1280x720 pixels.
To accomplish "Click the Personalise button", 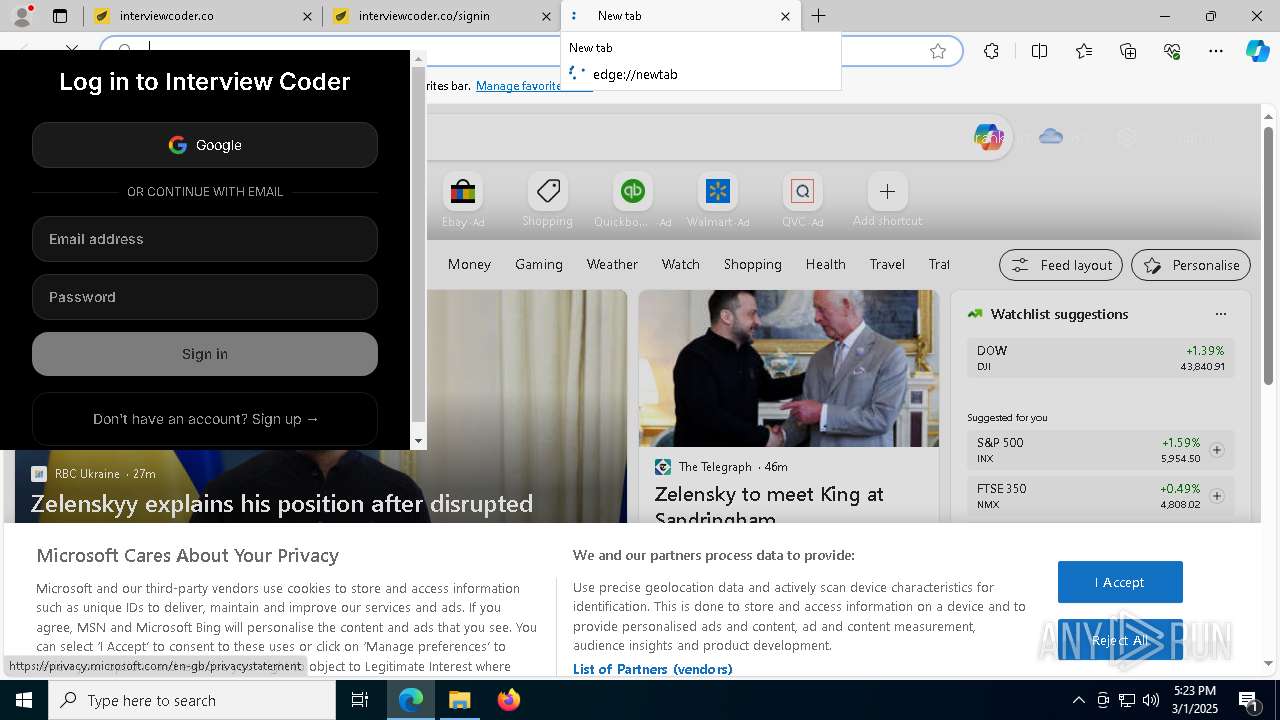I will pyautogui.click(x=1191, y=265).
